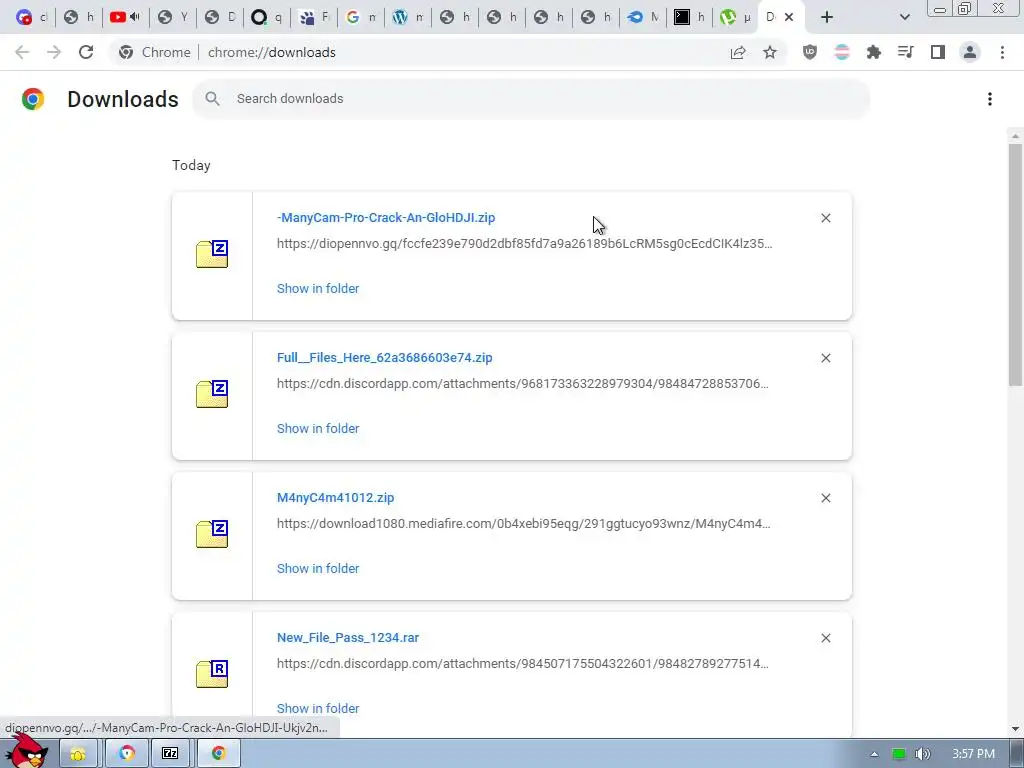The image size is (1024, 768).
Task: Show M4nyC4m41012.zip in folder
Action: coord(318,568)
